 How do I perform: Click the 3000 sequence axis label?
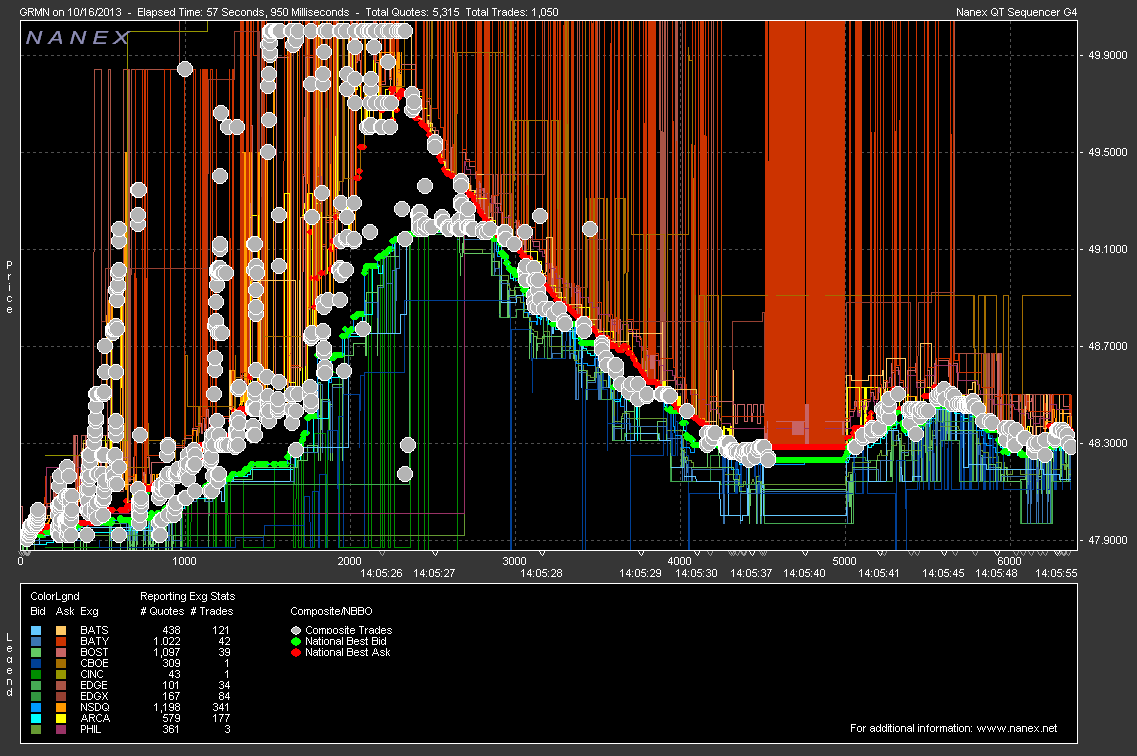tap(514, 561)
